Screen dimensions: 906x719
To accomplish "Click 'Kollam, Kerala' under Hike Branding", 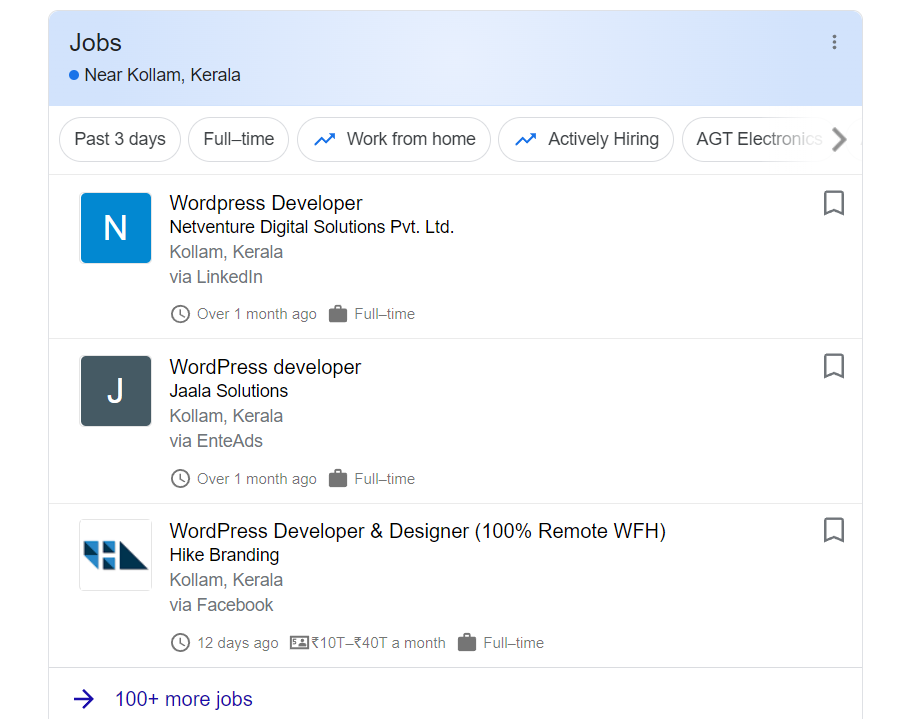I will pos(226,580).
